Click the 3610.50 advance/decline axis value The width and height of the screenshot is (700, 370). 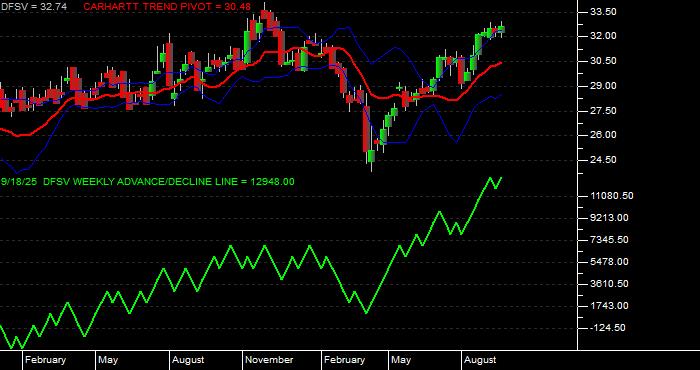click(x=609, y=284)
